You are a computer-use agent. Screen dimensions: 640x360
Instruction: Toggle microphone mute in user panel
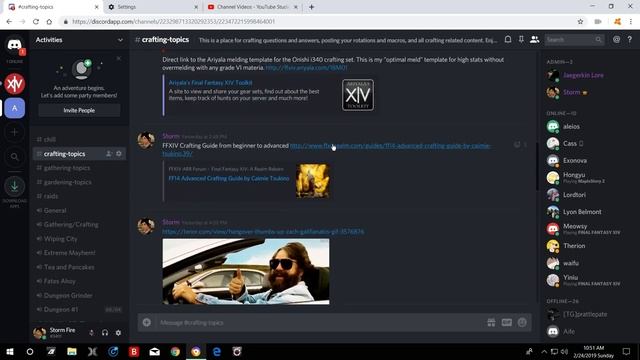tap(91, 333)
